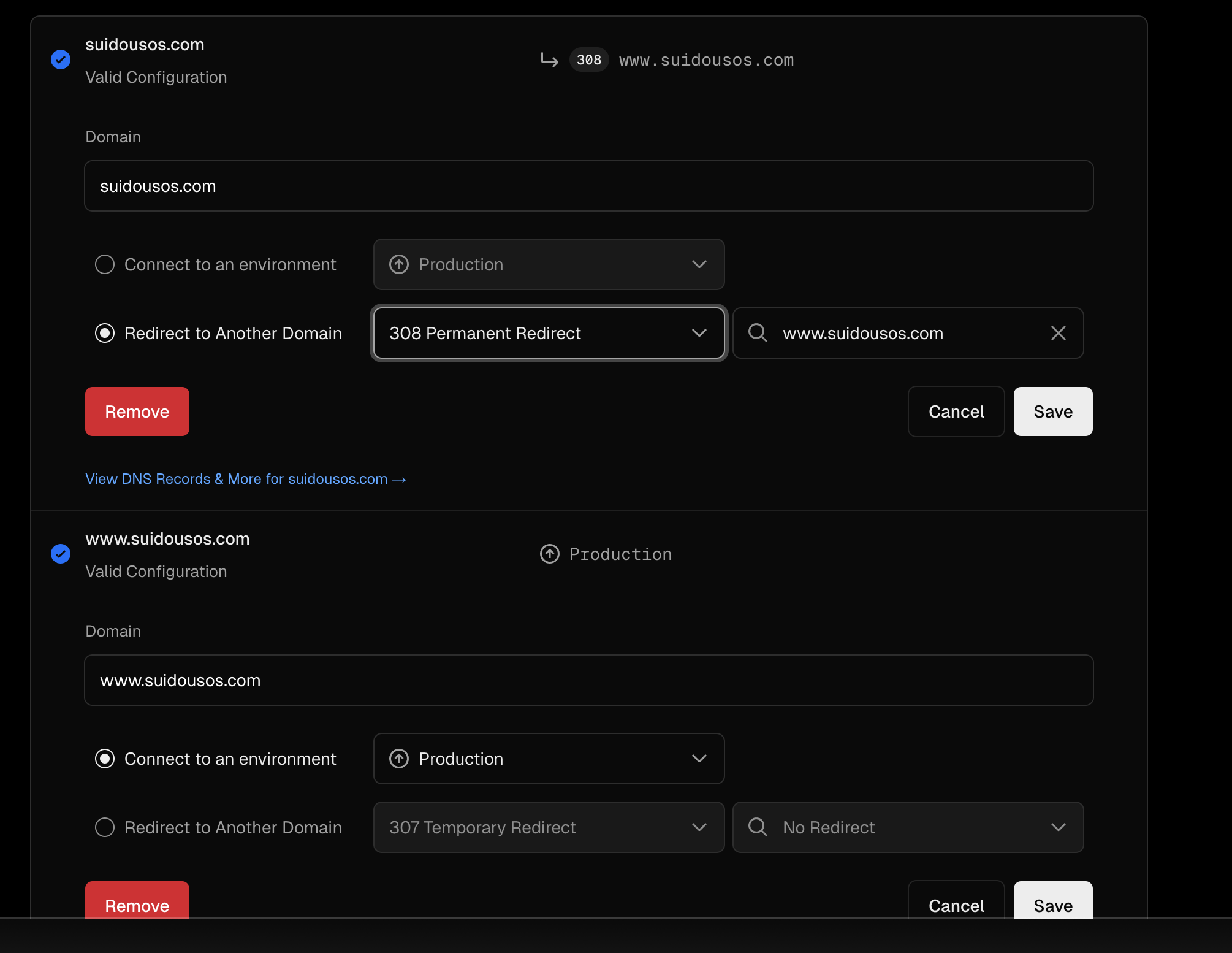The height and width of the screenshot is (953, 1232).
Task: Open View DNS Records & More link
Action: point(245,479)
